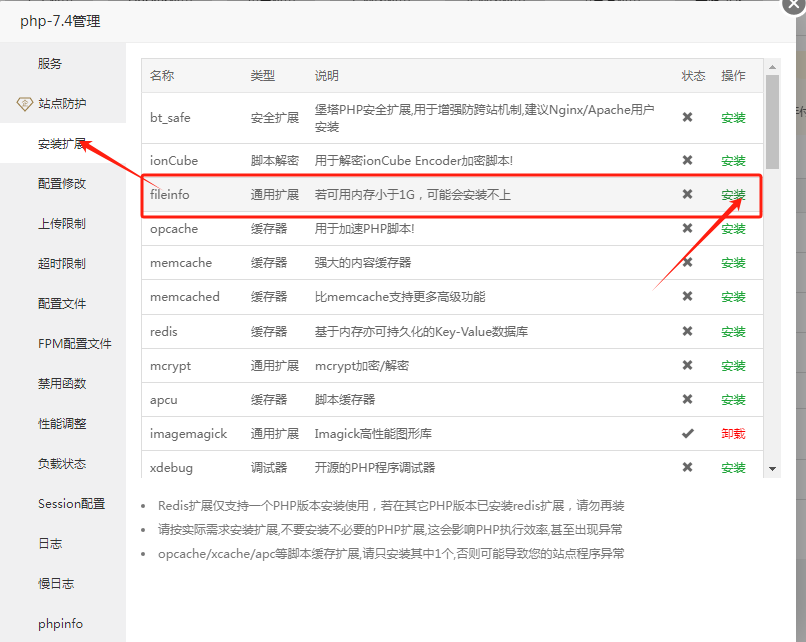Uninstall imagemagick via the 卸载 link

coord(733,434)
